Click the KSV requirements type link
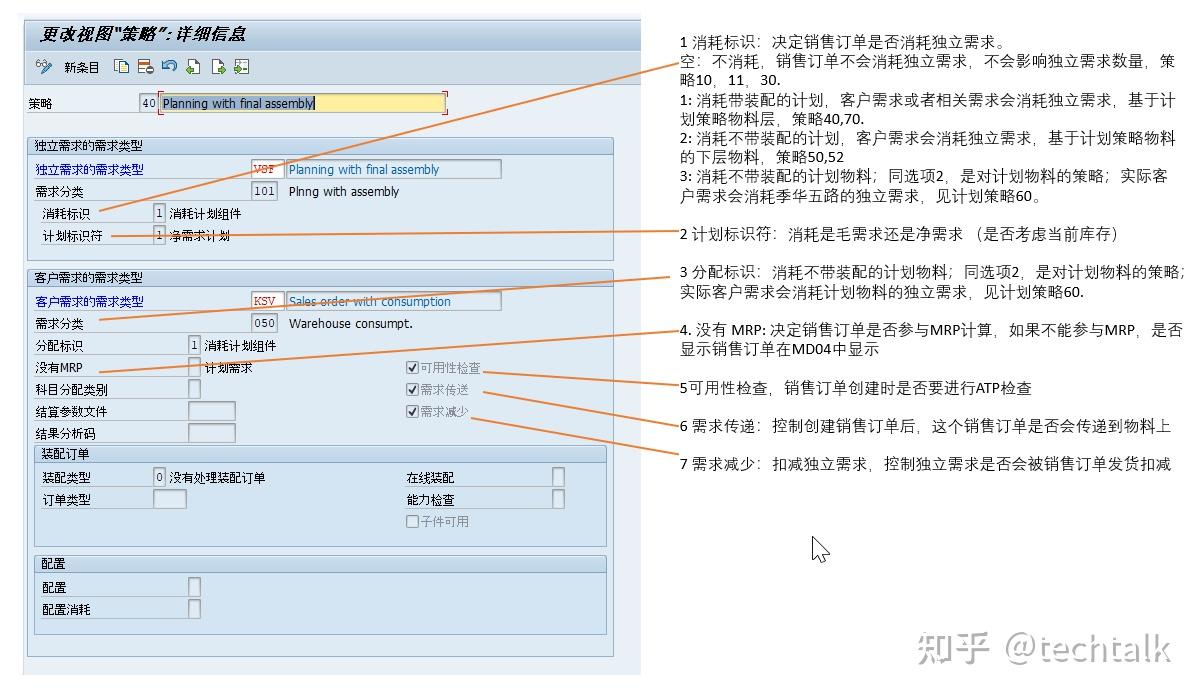The image size is (1200, 697). pos(263,301)
